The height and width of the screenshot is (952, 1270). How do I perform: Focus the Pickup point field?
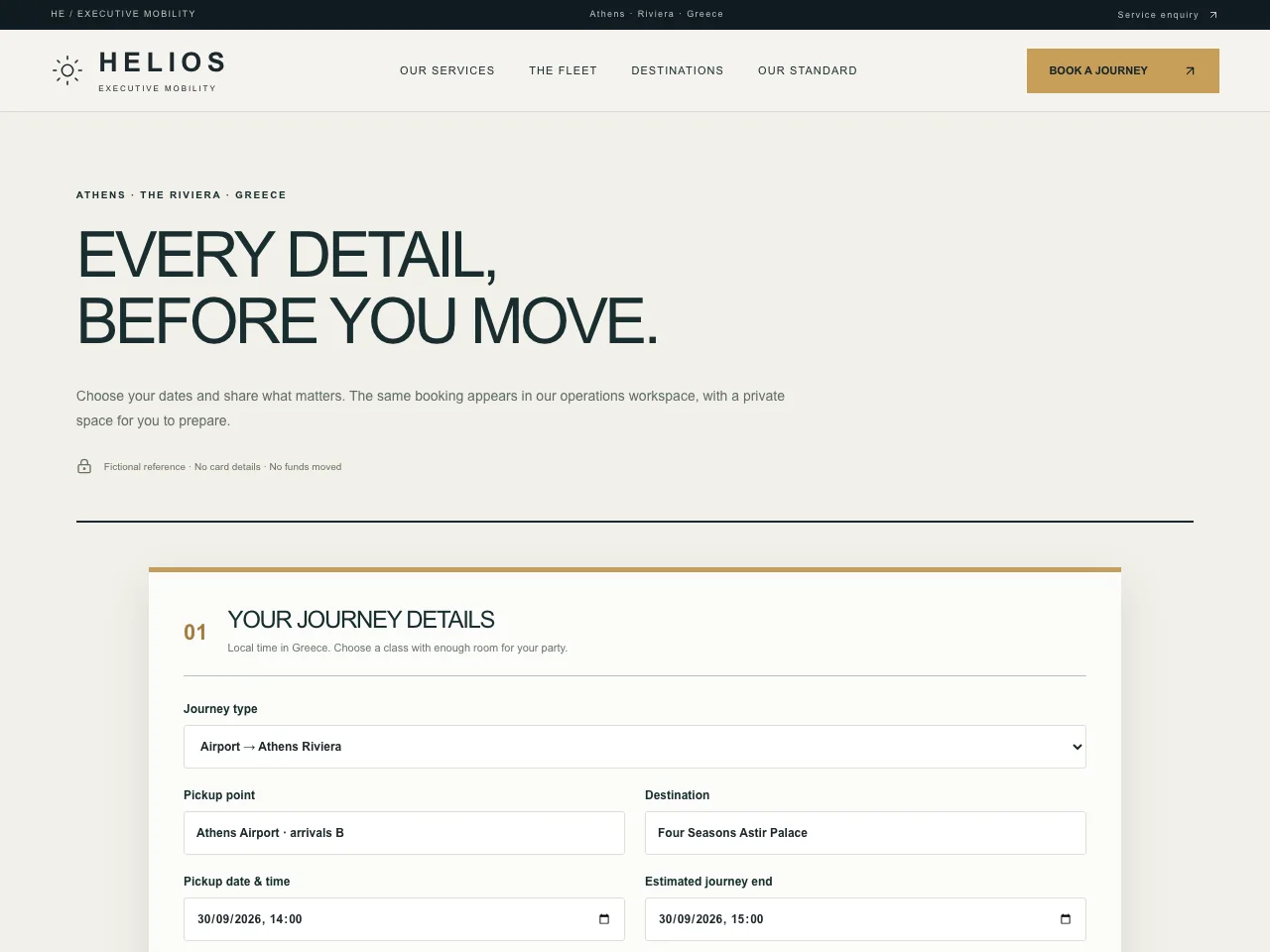pyautogui.click(x=404, y=833)
